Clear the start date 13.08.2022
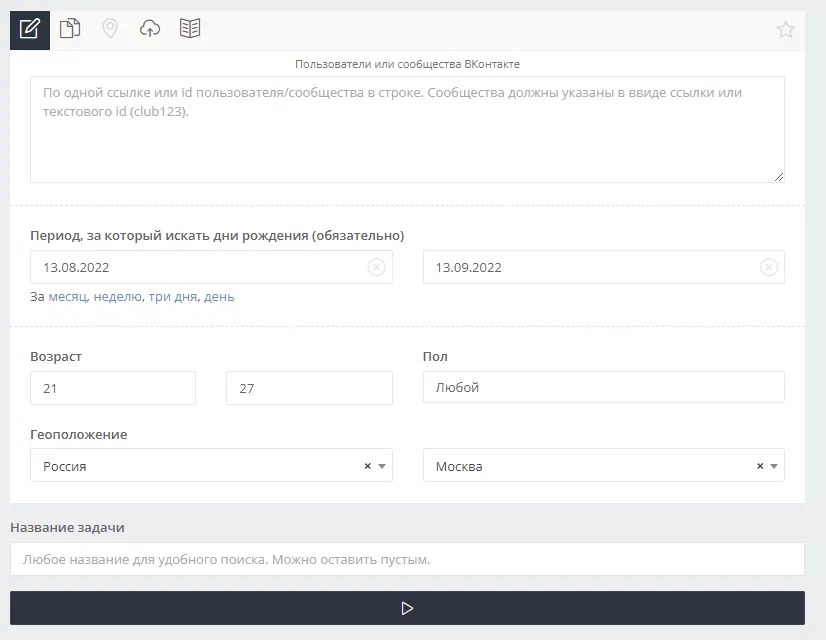826x640 pixels. coord(376,267)
